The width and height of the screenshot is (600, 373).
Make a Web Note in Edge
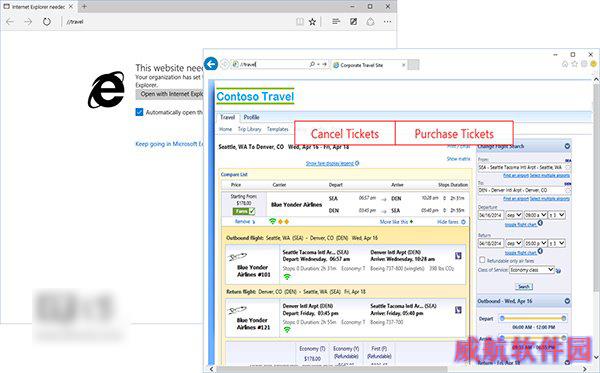click(x=354, y=22)
